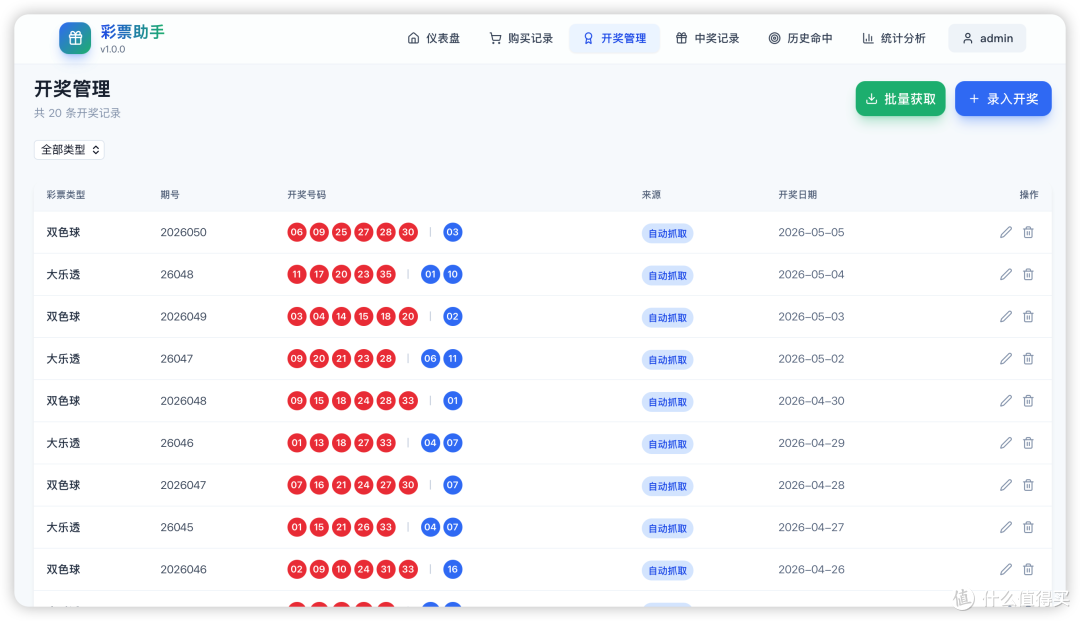Click issue number 2026048
Image resolution: width=1080 pixels, height=621 pixels.
point(183,401)
